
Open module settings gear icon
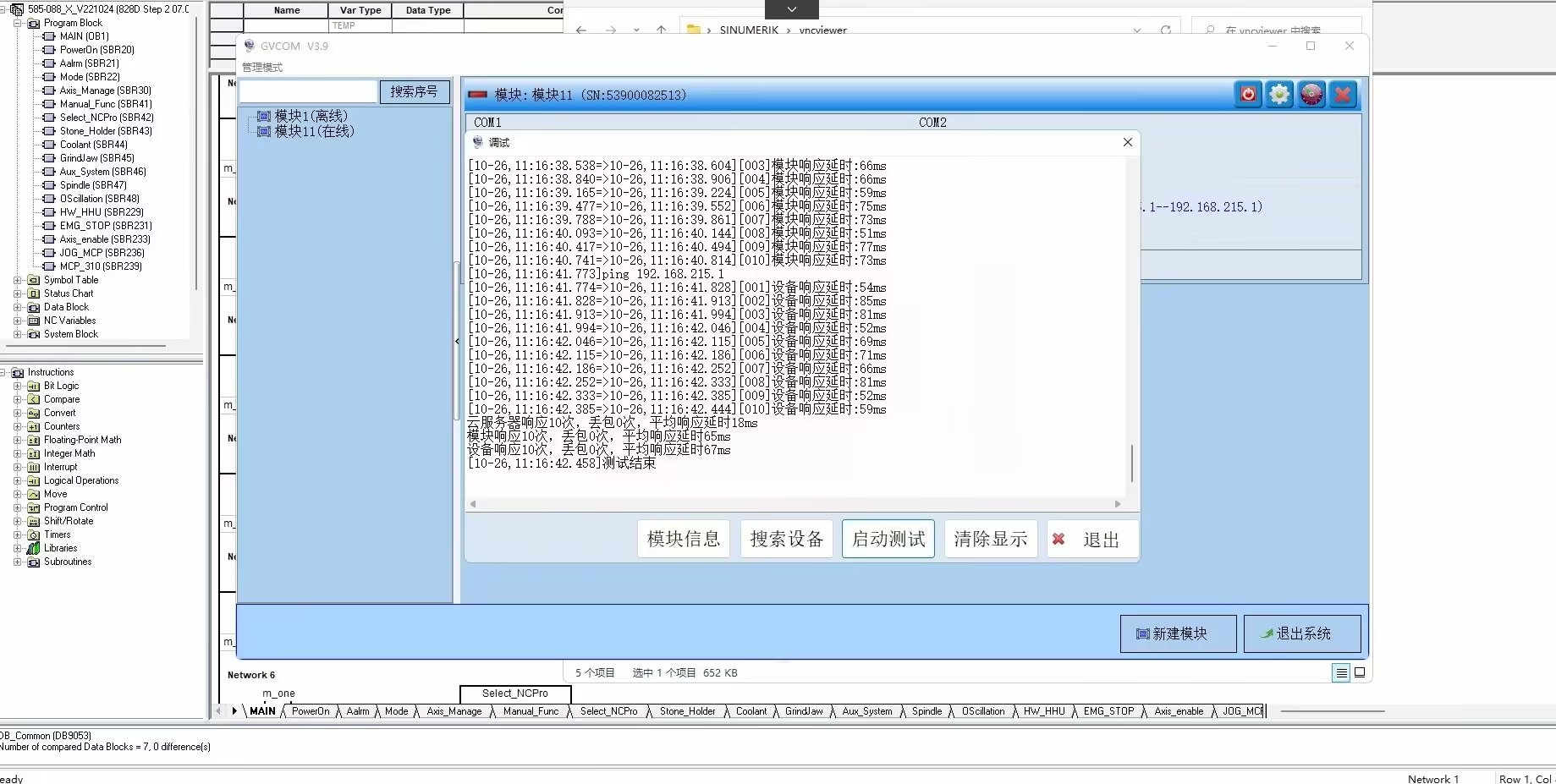click(1279, 95)
